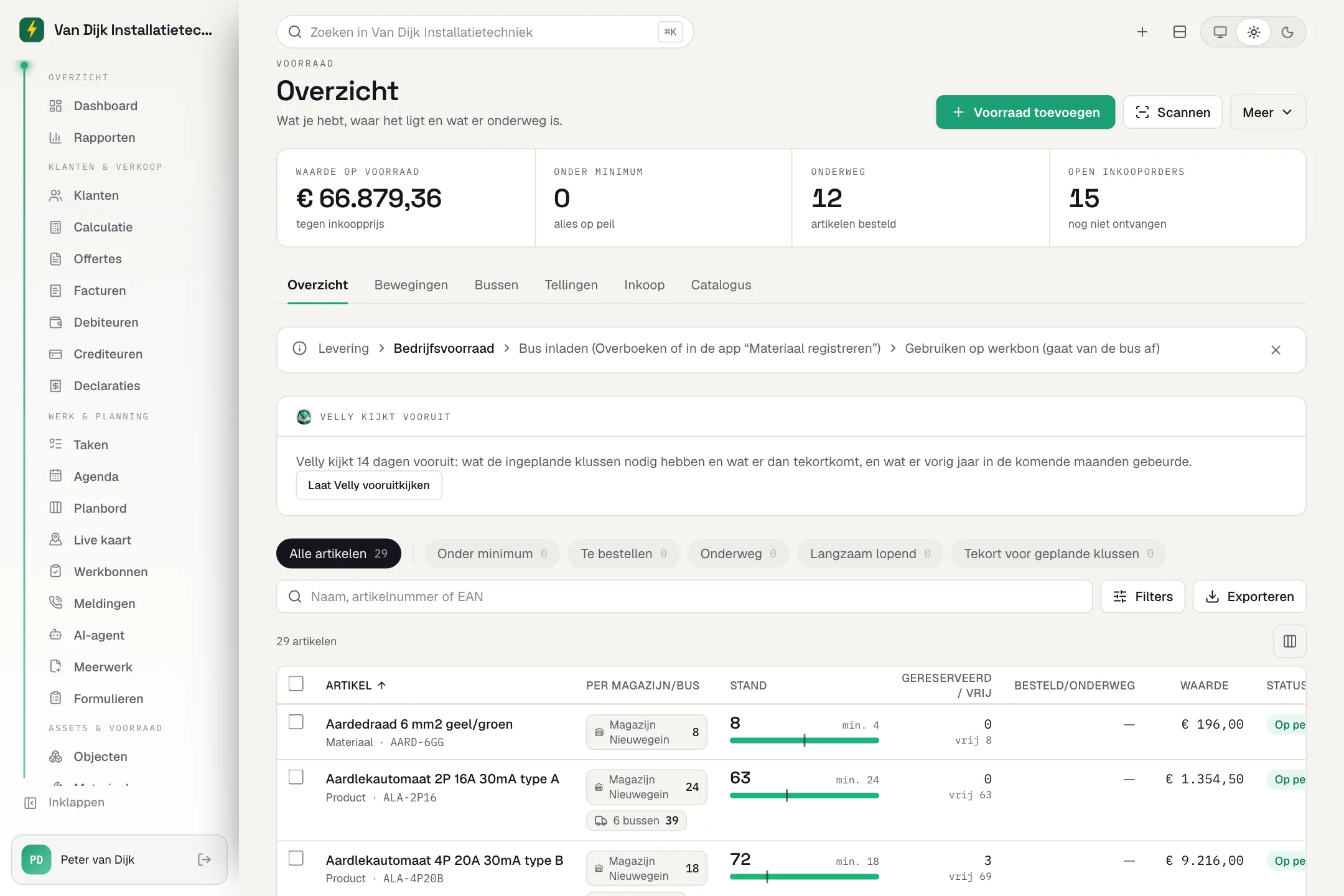
Task: Check the Aardedraad 6 mm2 geel/groen row
Action: [296, 722]
